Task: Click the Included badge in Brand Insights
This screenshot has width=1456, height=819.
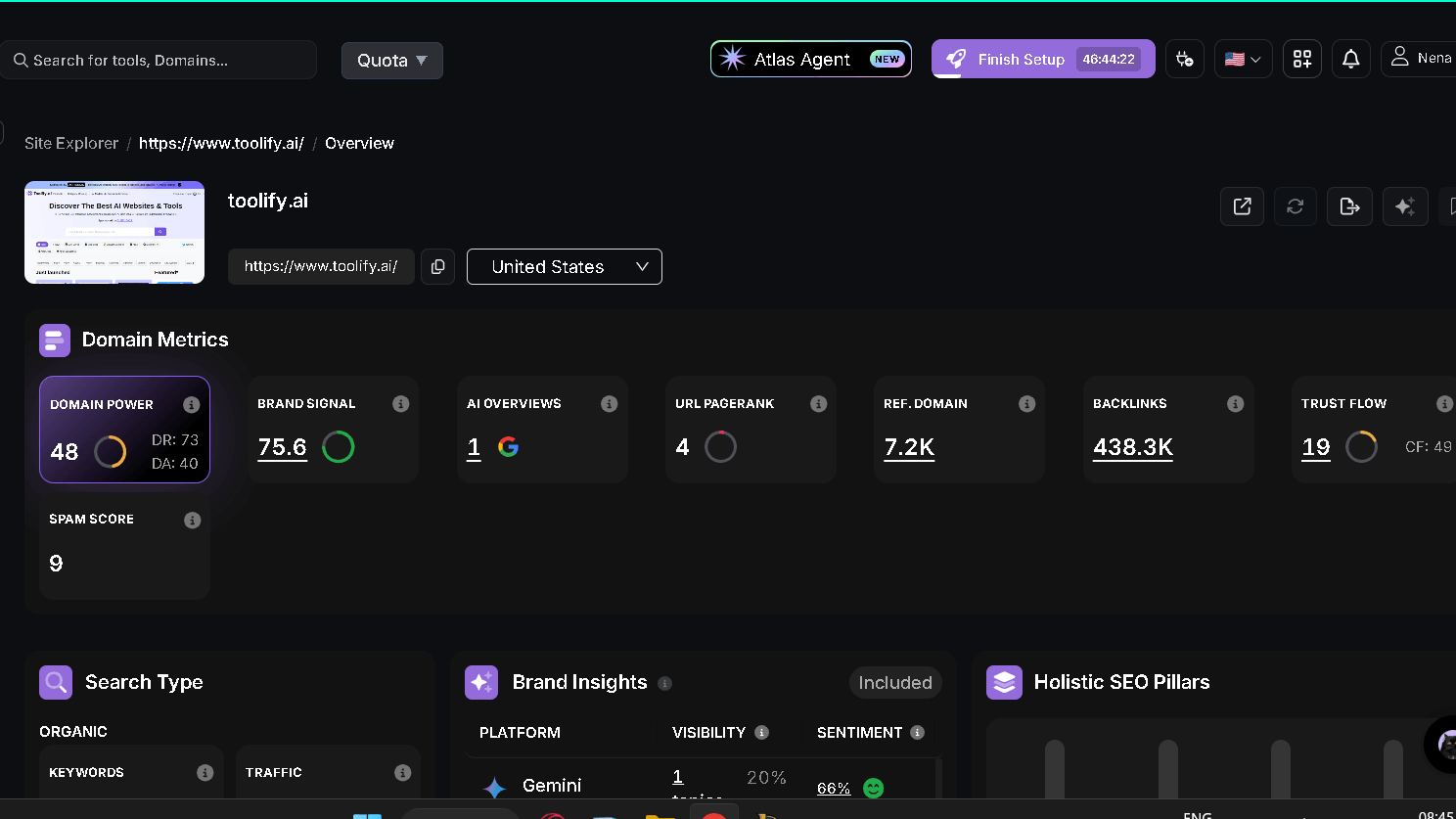Action: click(895, 683)
